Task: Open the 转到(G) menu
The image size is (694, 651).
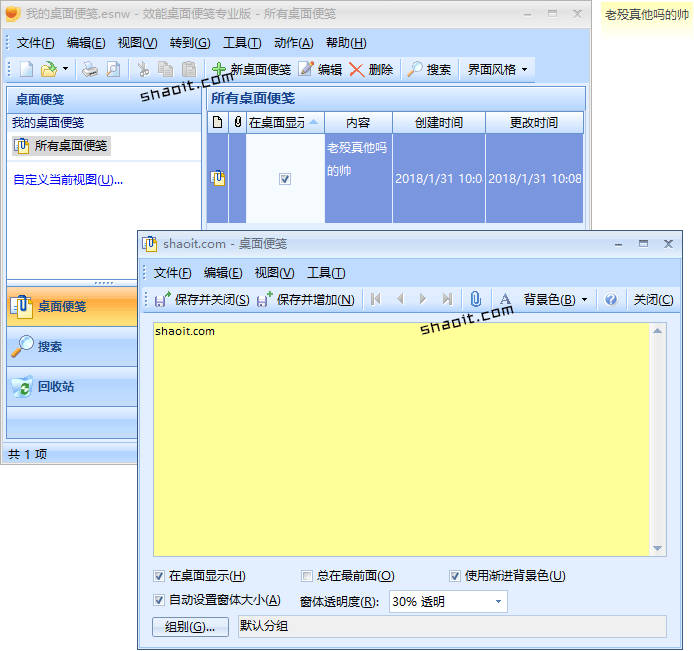Action: coord(190,43)
